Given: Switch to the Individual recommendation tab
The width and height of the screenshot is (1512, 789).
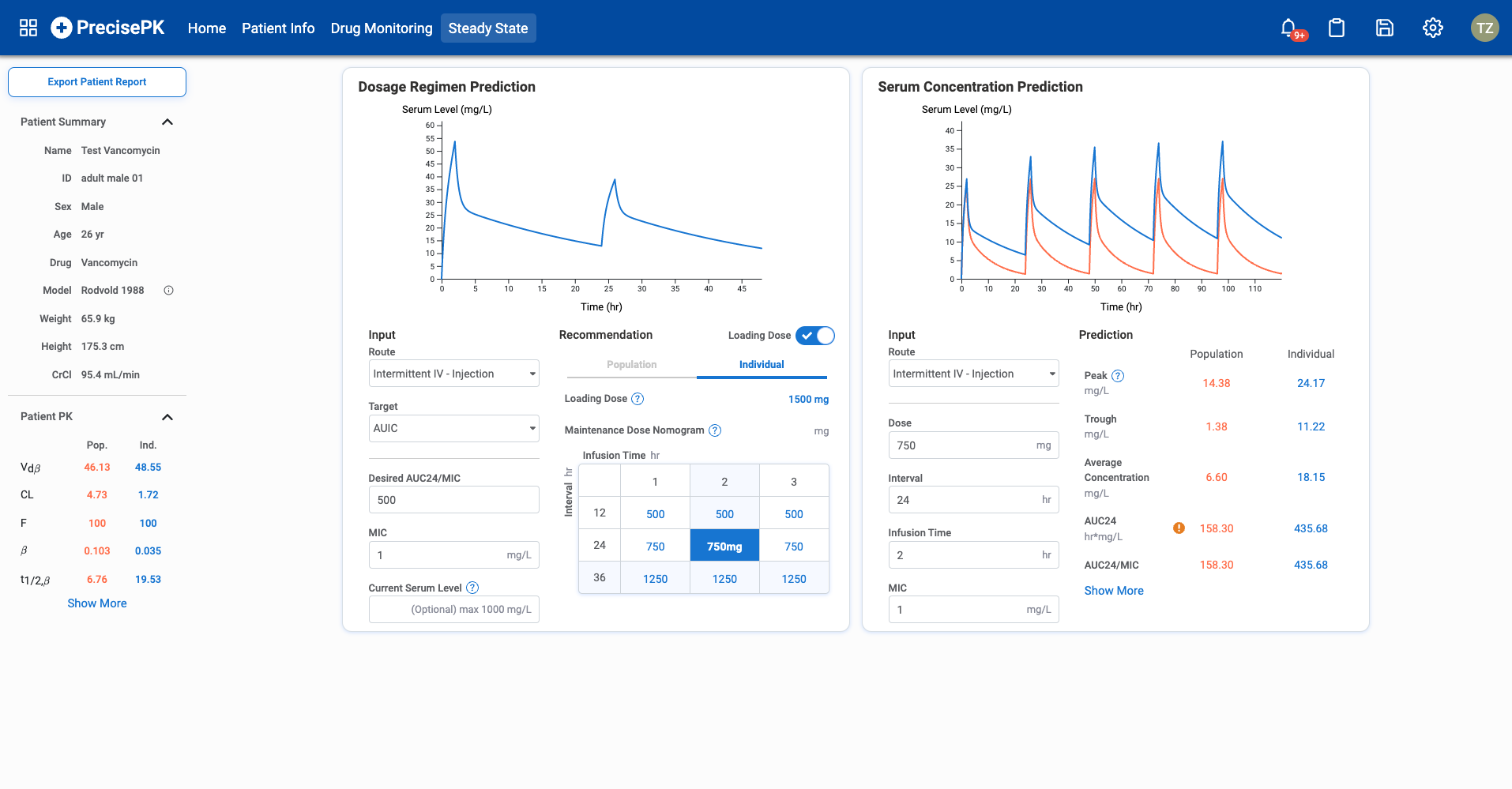Looking at the screenshot, I should coord(762,365).
